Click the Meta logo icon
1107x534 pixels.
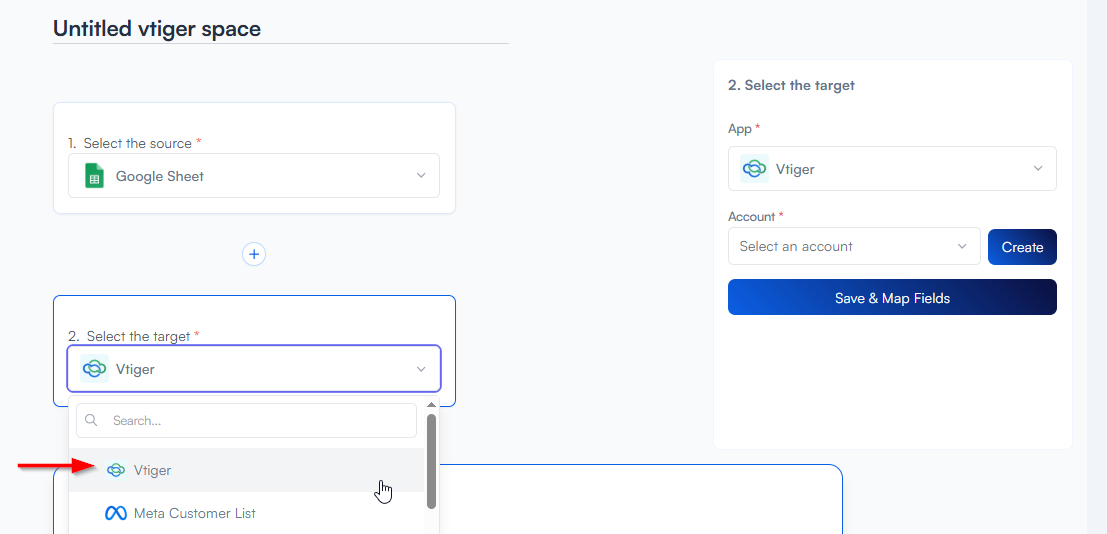pyautogui.click(x=116, y=513)
